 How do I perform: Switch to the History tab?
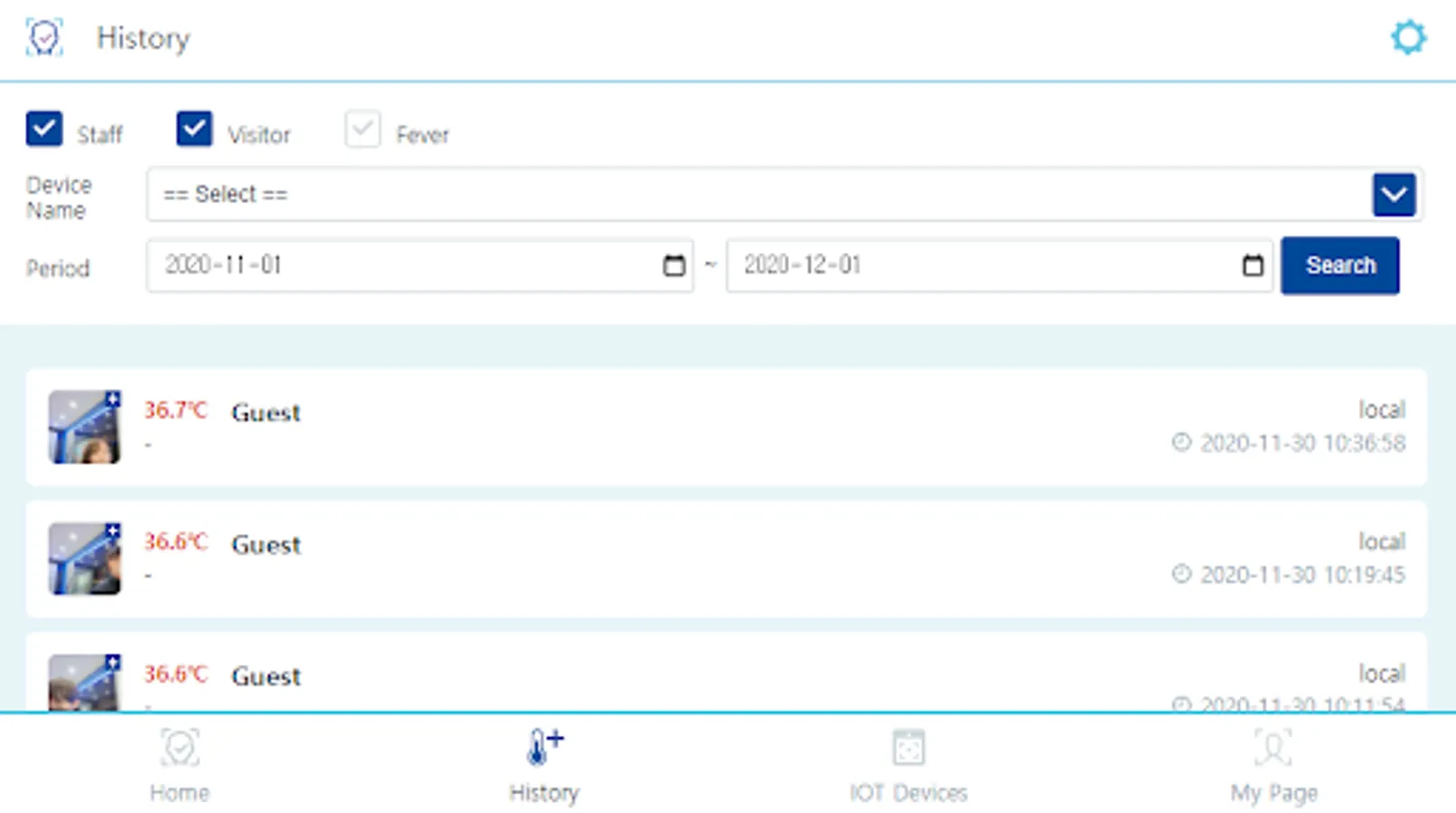543,763
